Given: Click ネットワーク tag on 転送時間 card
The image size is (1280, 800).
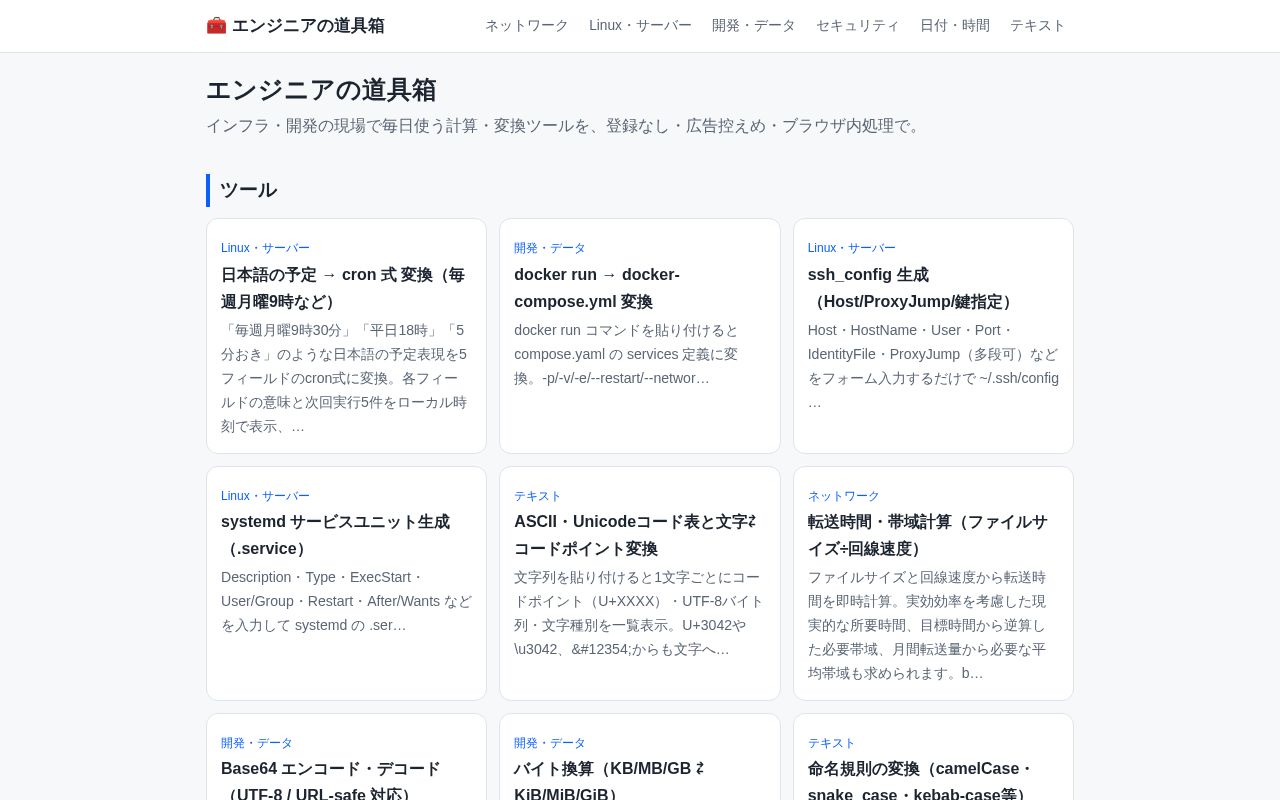Looking at the screenshot, I should [844, 496].
